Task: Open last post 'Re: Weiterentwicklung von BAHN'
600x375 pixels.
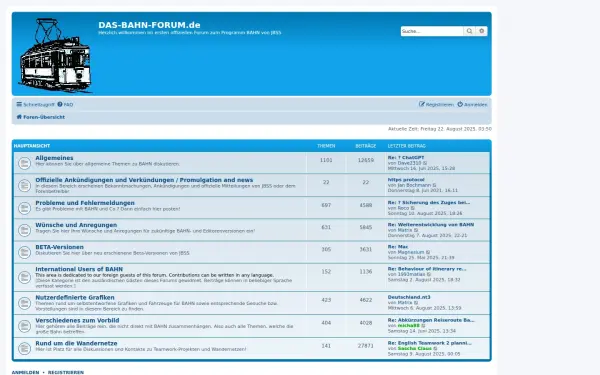Action: click(x=431, y=225)
